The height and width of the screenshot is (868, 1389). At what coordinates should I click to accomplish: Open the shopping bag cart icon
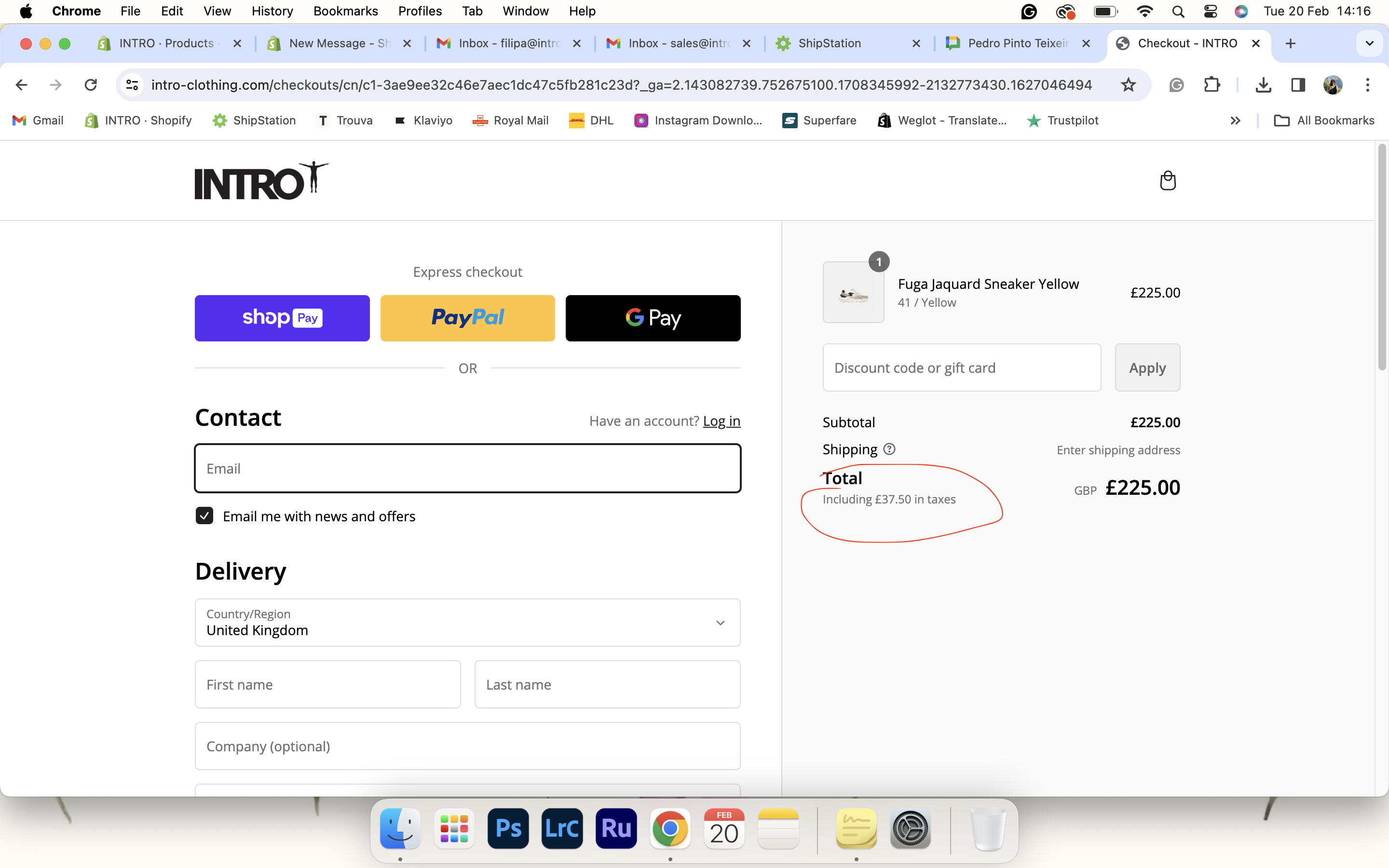1168,180
